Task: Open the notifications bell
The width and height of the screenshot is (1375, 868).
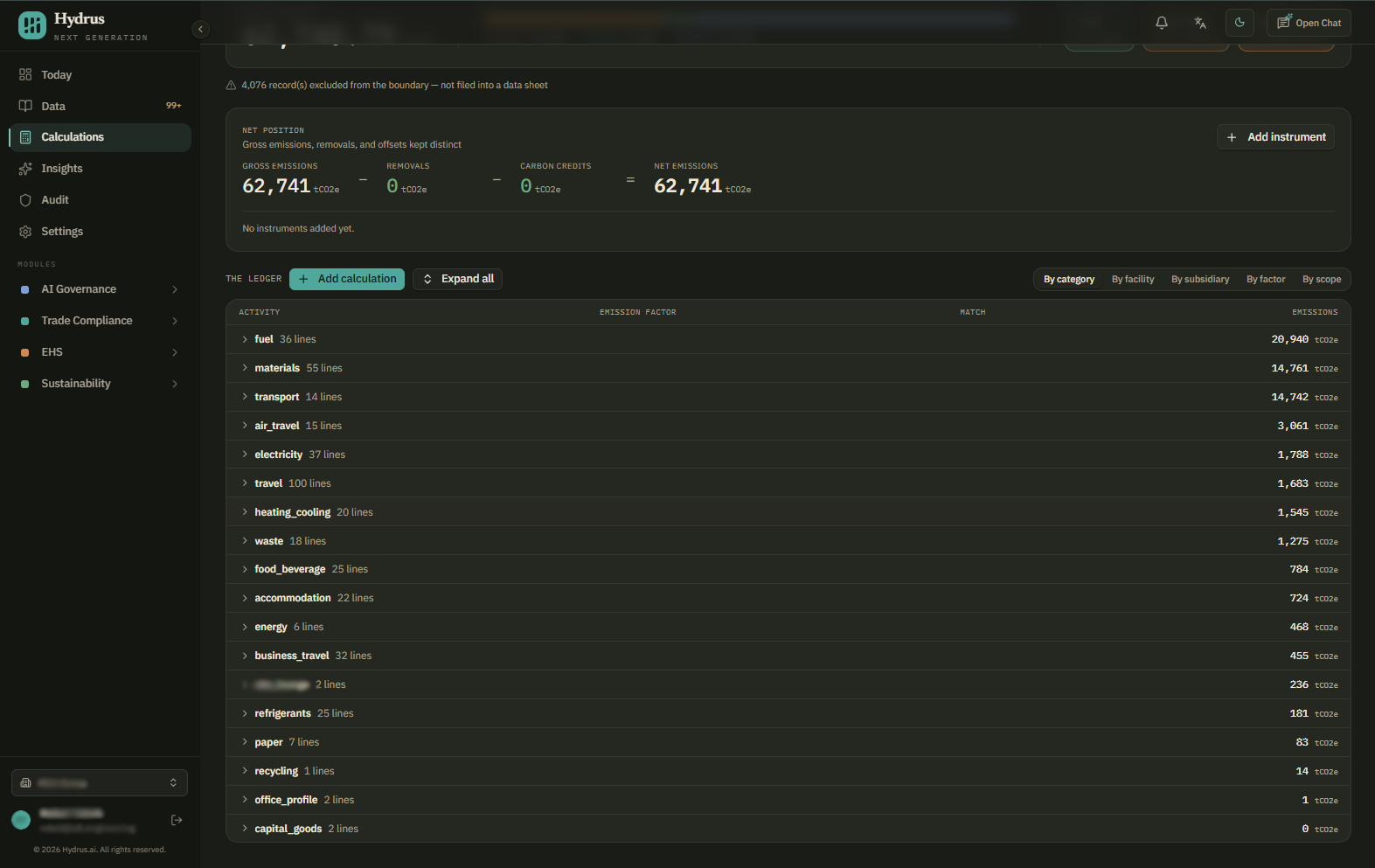Action: click(1162, 23)
